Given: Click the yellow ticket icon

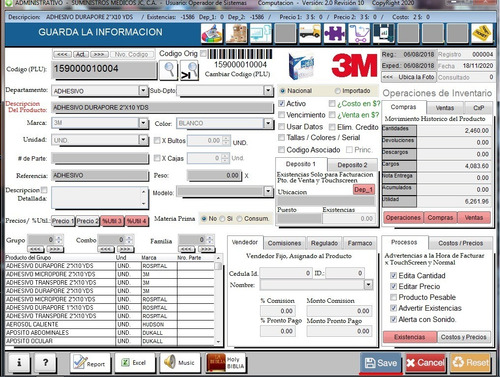Looking at the screenshot, I should point(482,33).
